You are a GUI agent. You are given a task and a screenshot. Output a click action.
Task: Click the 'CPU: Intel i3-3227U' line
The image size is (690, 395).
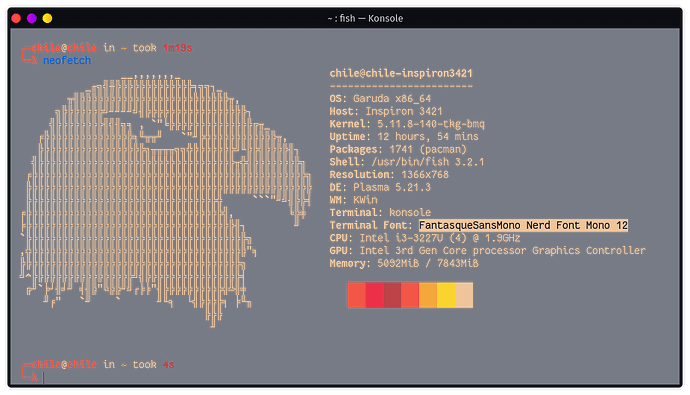(x=425, y=238)
